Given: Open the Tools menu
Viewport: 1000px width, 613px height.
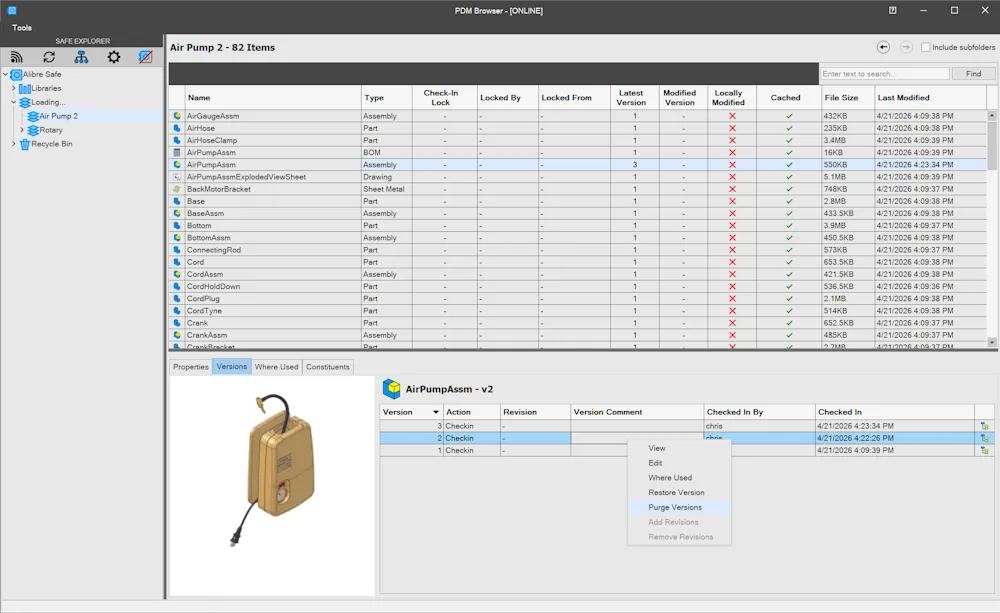Looking at the screenshot, I should pyautogui.click(x=22, y=28).
